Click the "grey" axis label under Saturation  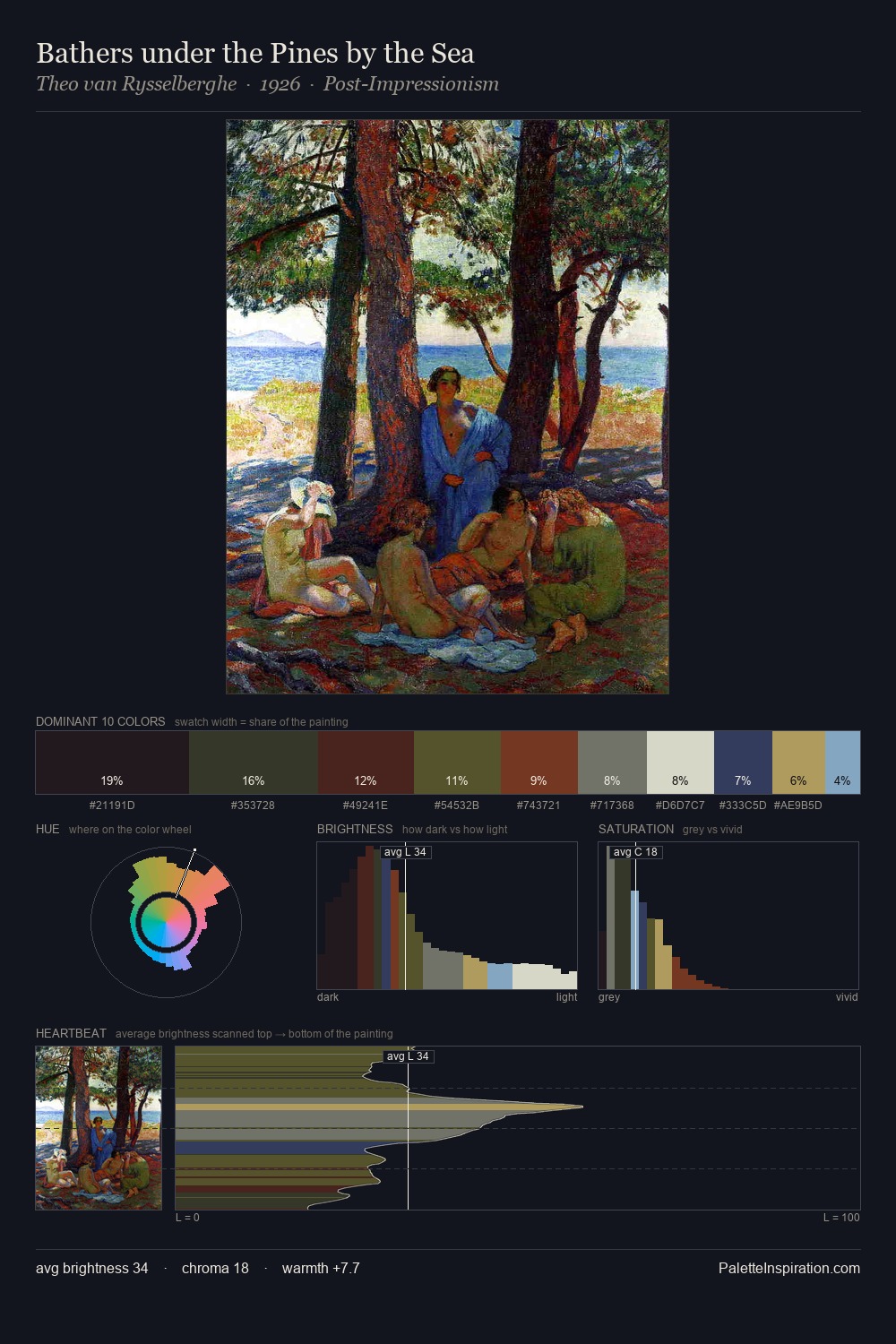click(x=609, y=997)
